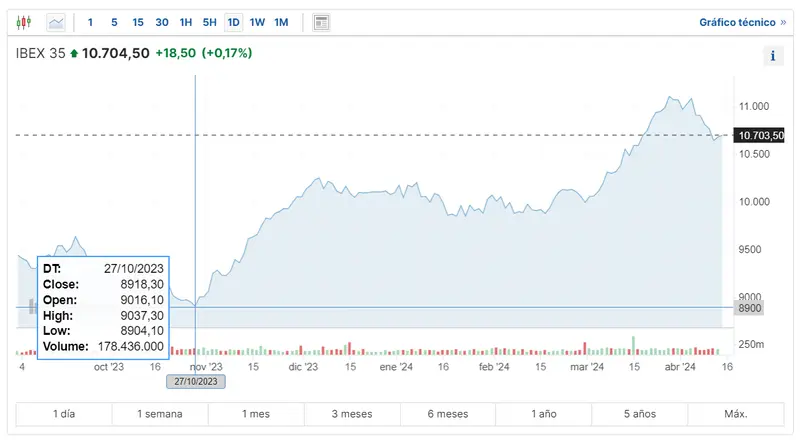Viewport: 800px width, 444px height.
Task: Select the 5 años range tab
Action: tap(640, 414)
